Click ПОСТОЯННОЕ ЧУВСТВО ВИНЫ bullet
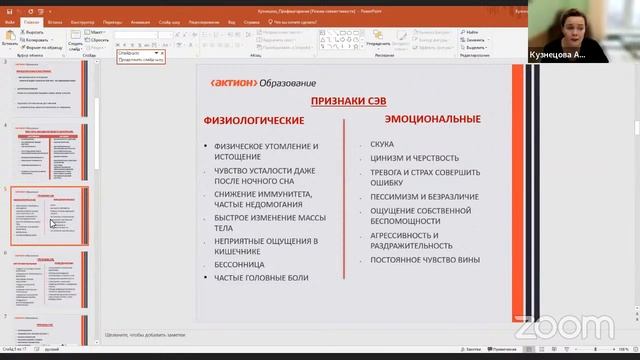Viewport: 640px width, 360px height. [x=425, y=260]
